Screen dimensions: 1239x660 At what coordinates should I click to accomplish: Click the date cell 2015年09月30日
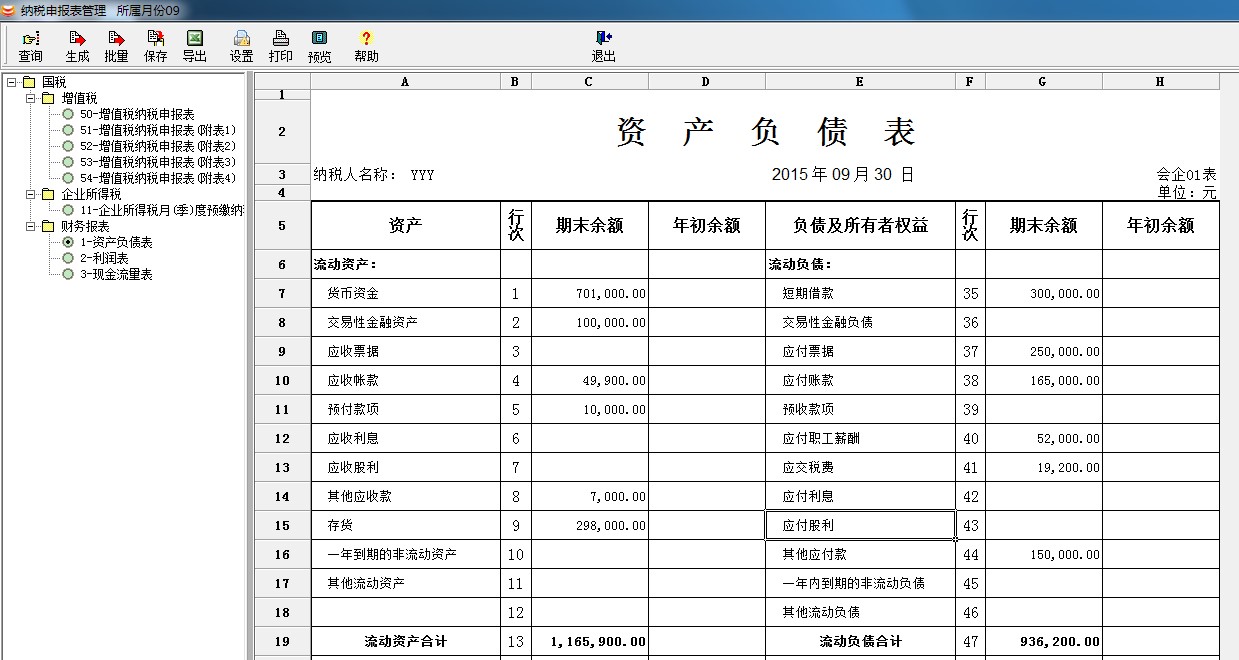(x=843, y=174)
